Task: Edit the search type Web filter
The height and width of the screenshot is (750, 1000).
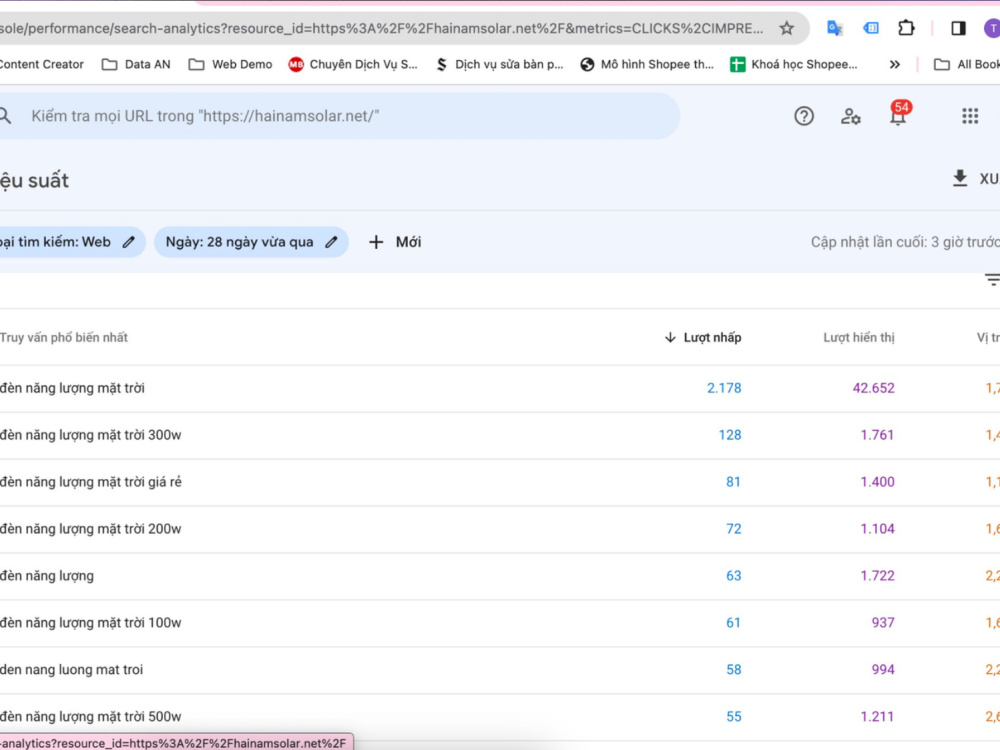Action: coord(71,242)
